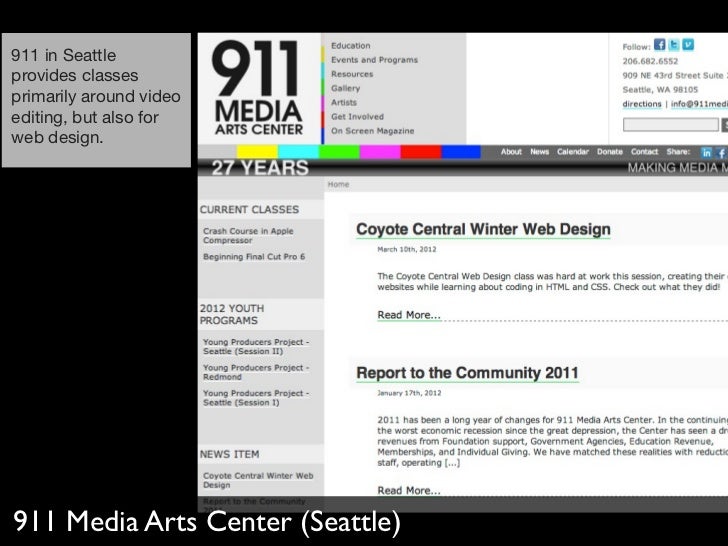The width and height of the screenshot is (728, 546).
Task: Click the March 10th, 2012 date
Action: [x=407, y=249]
